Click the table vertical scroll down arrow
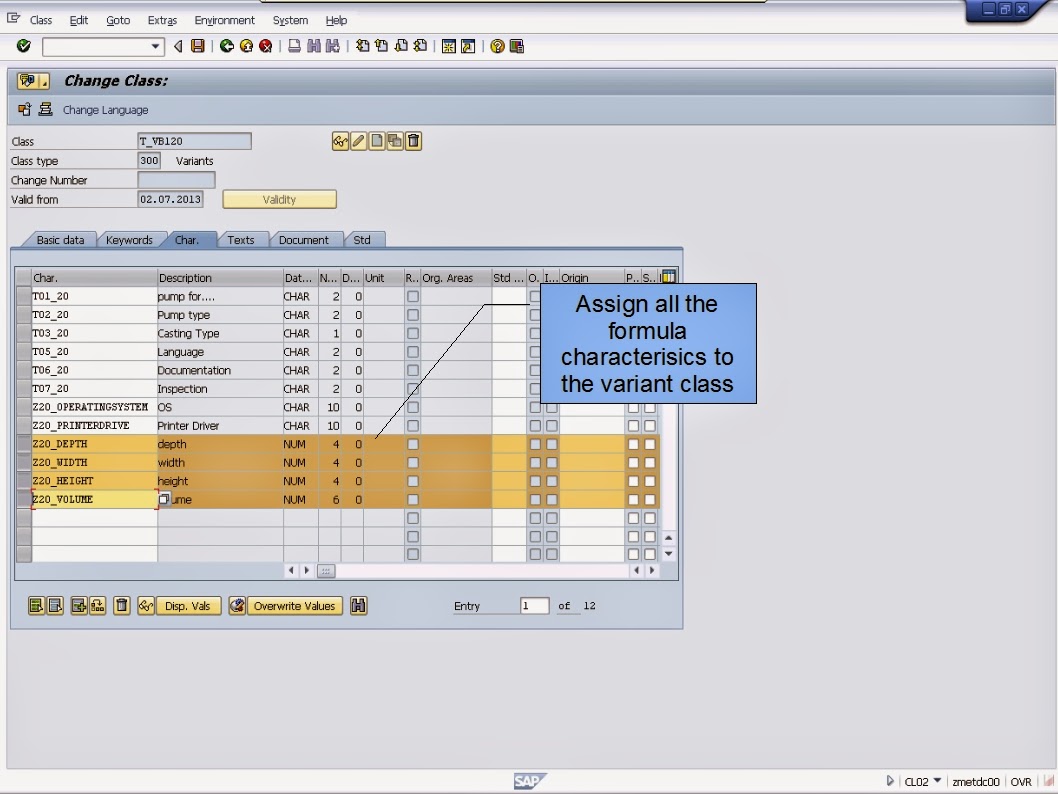Image resolution: width=1058 pixels, height=794 pixels. pyautogui.click(x=669, y=554)
